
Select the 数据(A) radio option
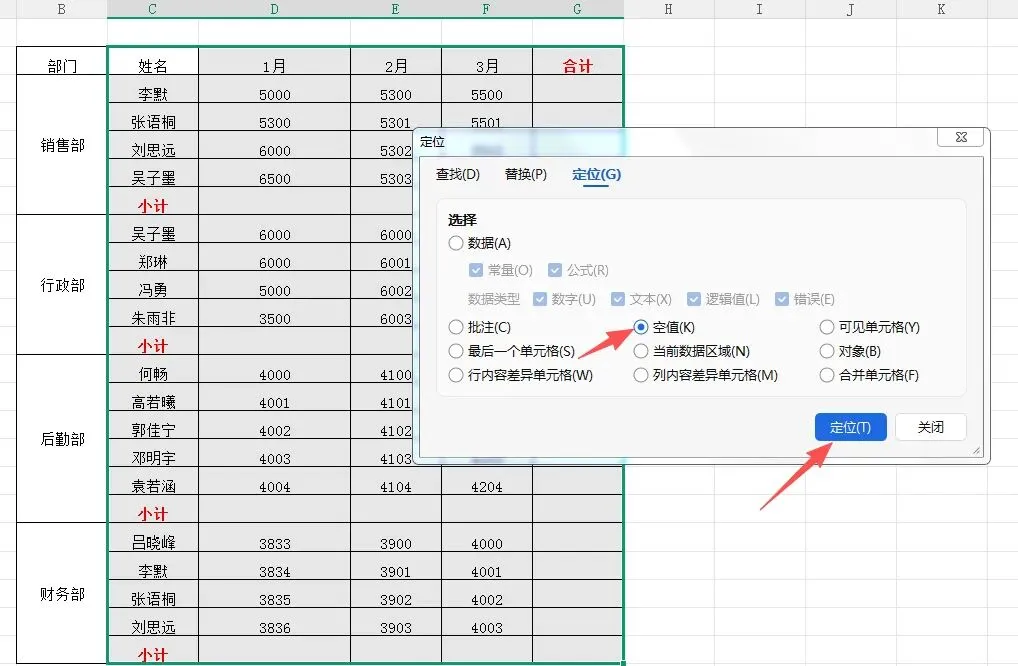480,243
